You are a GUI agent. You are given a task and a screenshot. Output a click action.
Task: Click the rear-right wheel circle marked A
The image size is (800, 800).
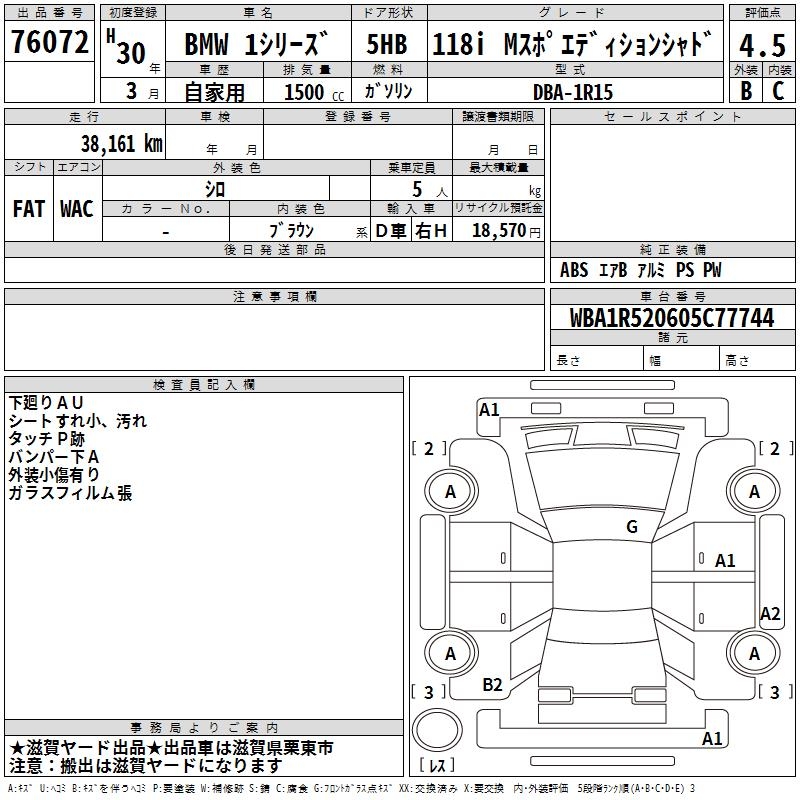tap(754, 654)
